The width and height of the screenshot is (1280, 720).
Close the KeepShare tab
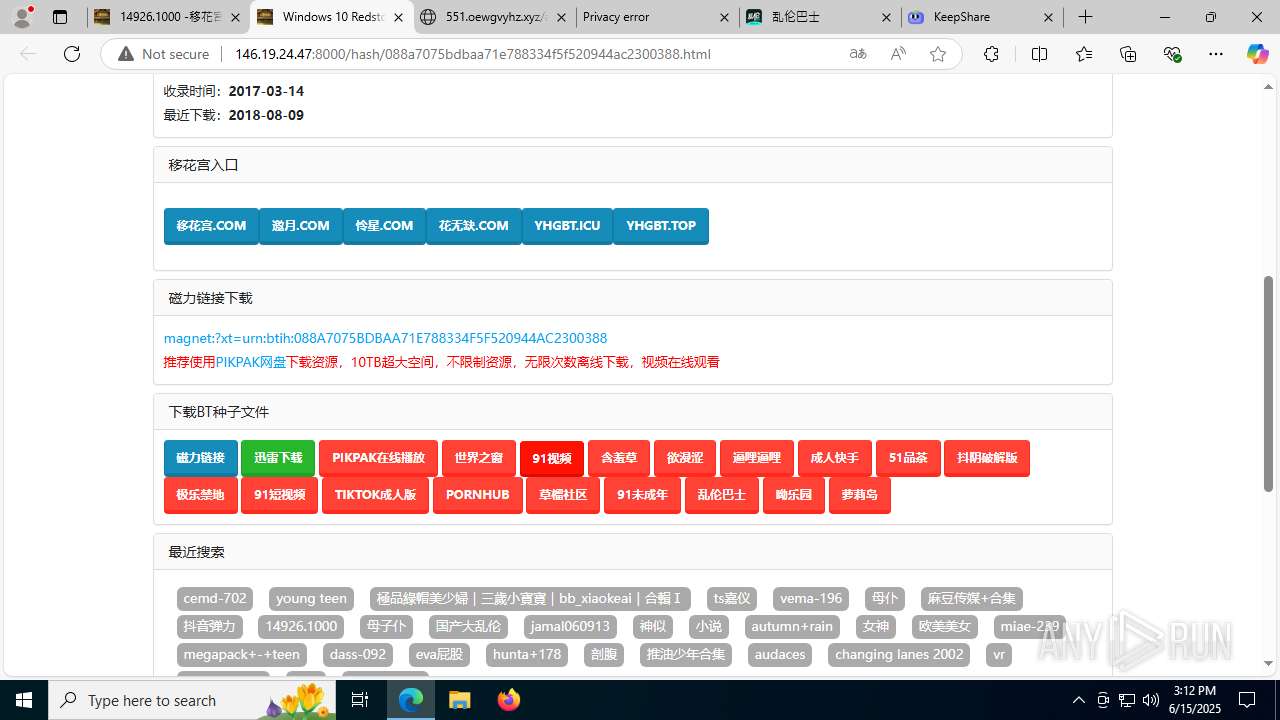[1048, 17]
